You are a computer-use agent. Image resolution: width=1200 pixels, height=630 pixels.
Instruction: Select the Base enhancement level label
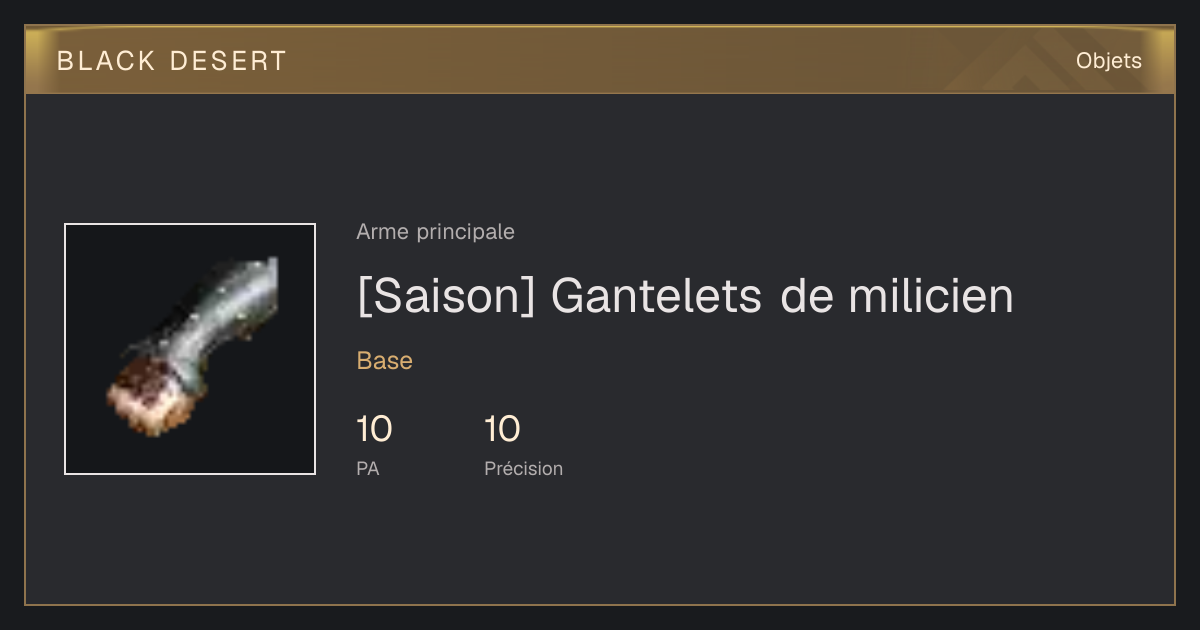[384, 361]
